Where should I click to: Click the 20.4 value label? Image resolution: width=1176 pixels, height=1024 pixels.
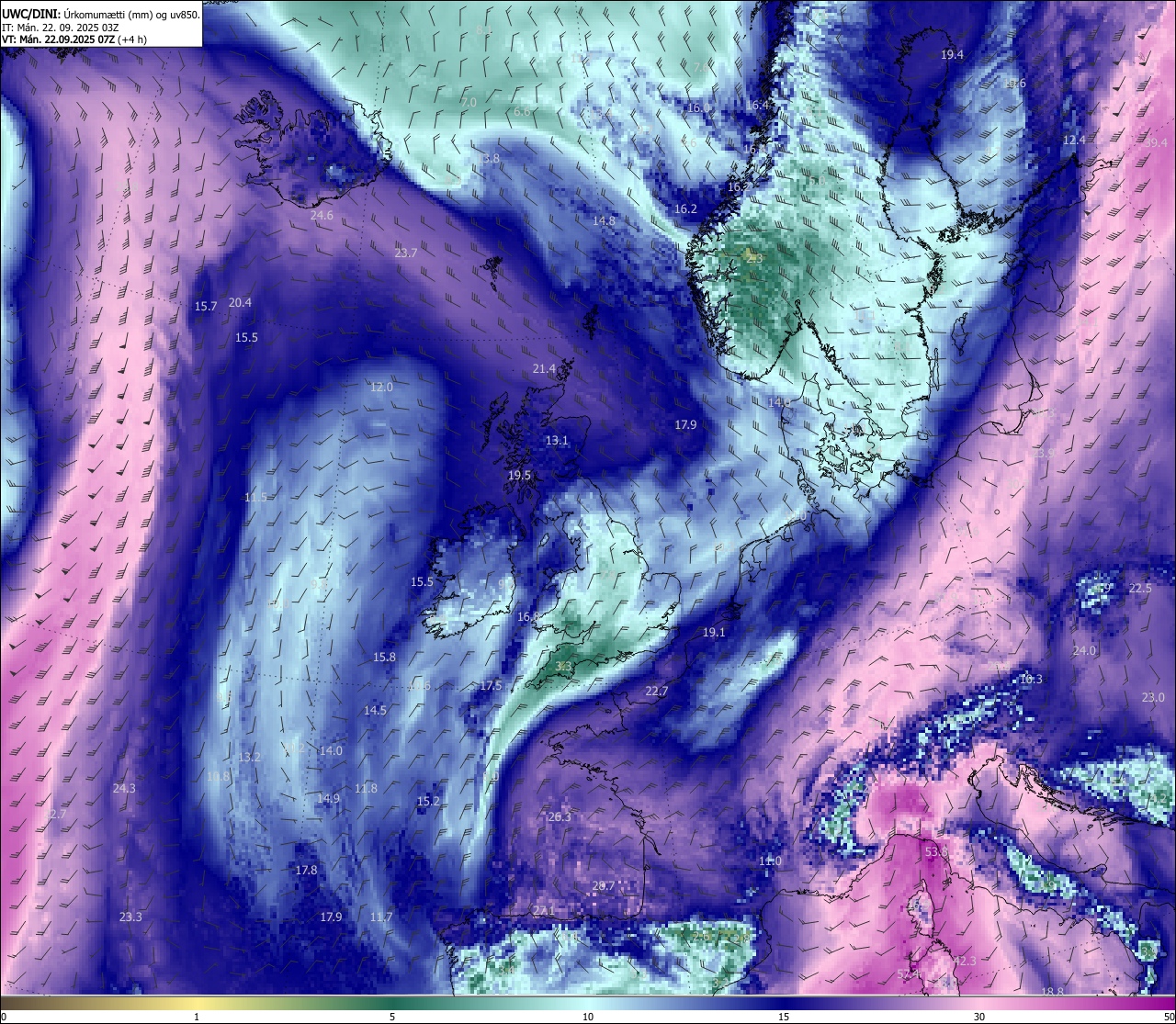click(240, 303)
